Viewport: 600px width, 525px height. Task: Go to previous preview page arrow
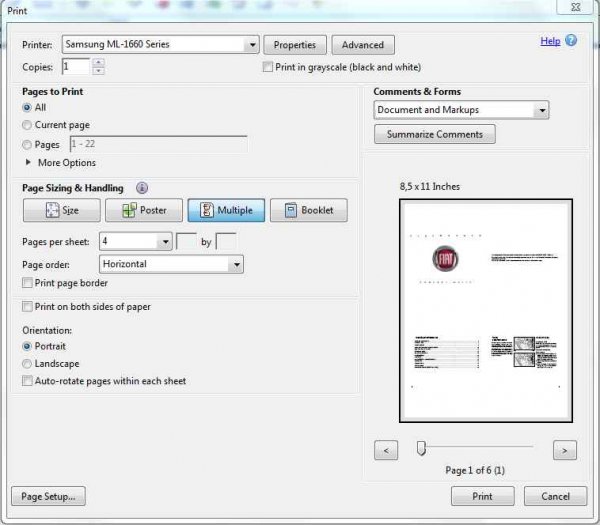[x=386, y=450]
